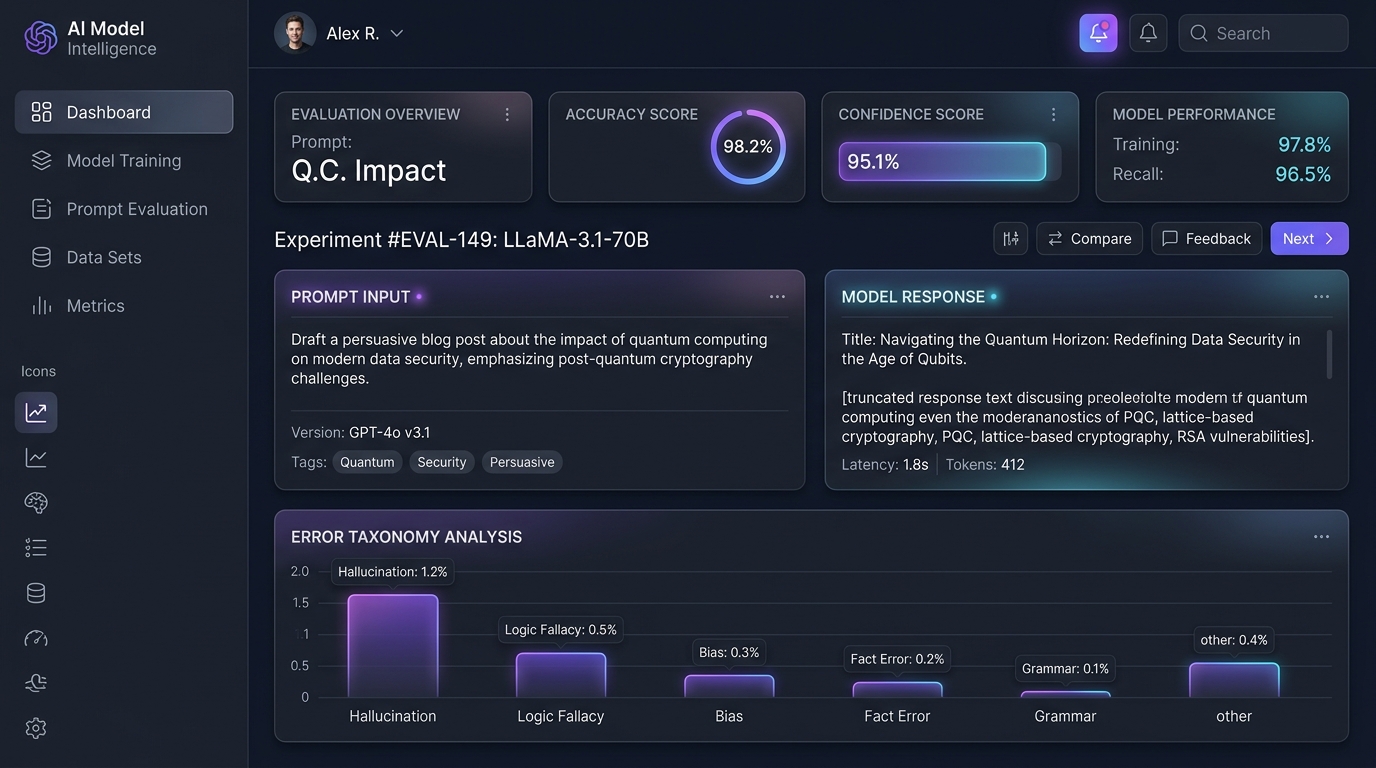
Task: Open Prompt Input panel ellipsis menu
Action: (777, 297)
